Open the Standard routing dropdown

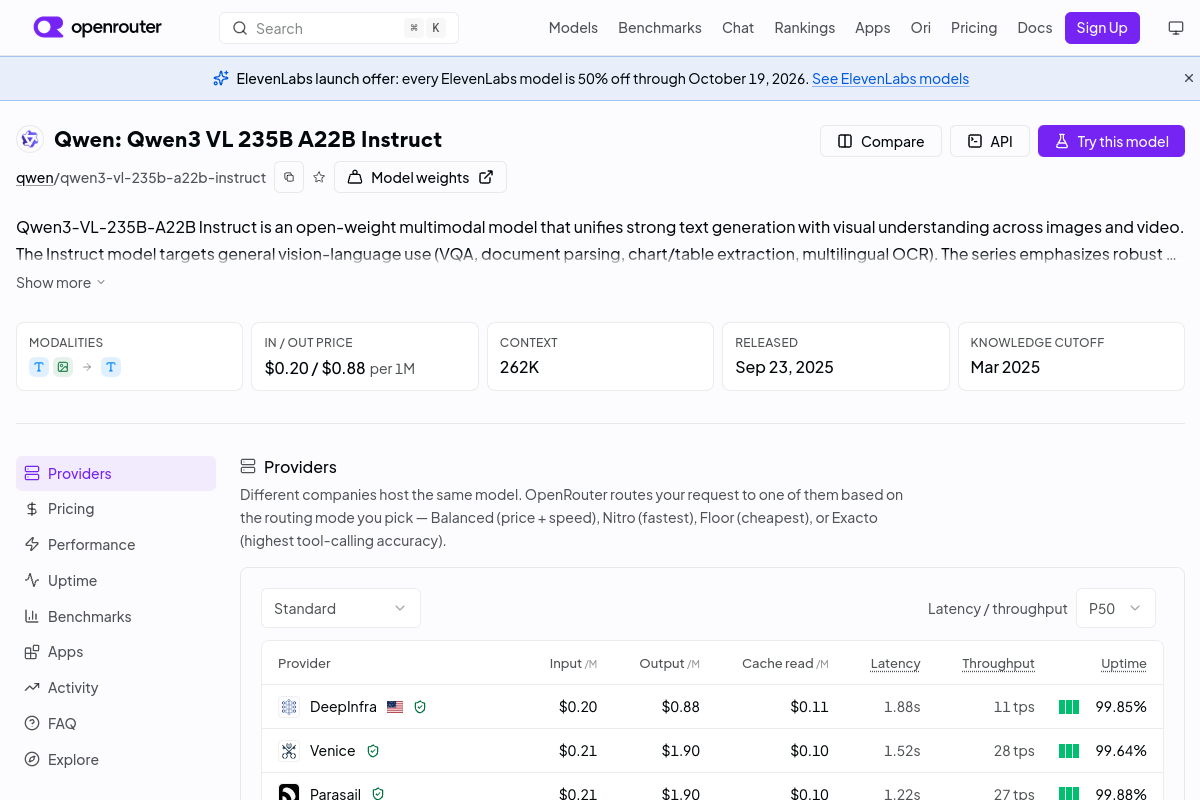click(341, 608)
